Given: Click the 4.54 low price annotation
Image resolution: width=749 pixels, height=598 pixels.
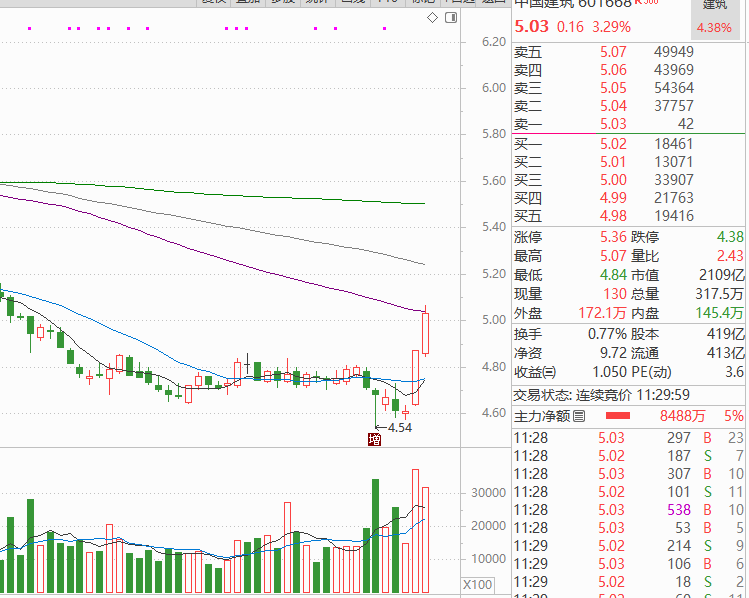Looking at the screenshot, I should 399,427.
